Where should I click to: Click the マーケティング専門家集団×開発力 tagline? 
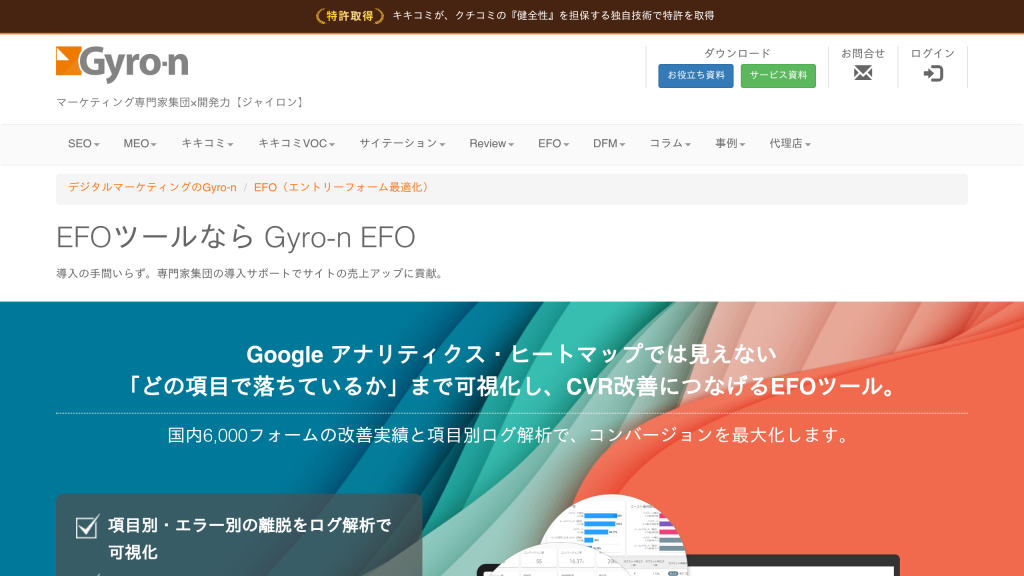pyautogui.click(x=182, y=103)
